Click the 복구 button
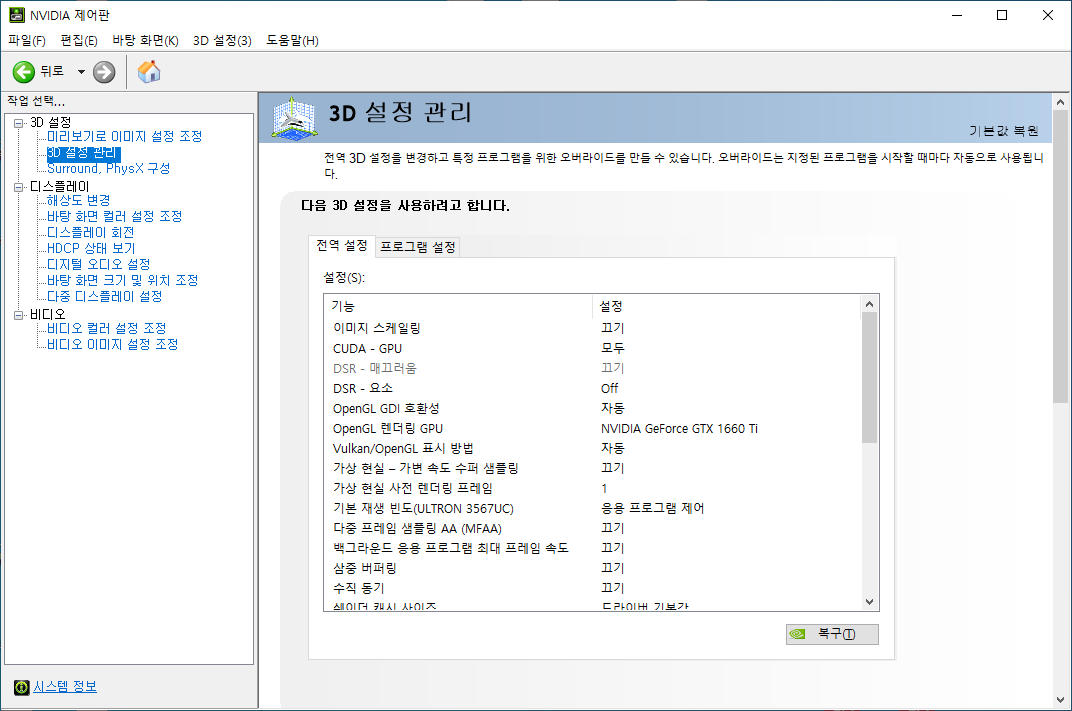 coord(832,634)
